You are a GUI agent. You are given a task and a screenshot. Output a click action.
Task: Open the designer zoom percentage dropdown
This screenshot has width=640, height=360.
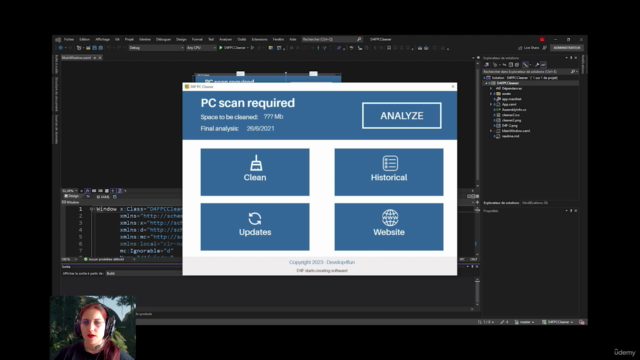pyautogui.click(x=69, y=191)
